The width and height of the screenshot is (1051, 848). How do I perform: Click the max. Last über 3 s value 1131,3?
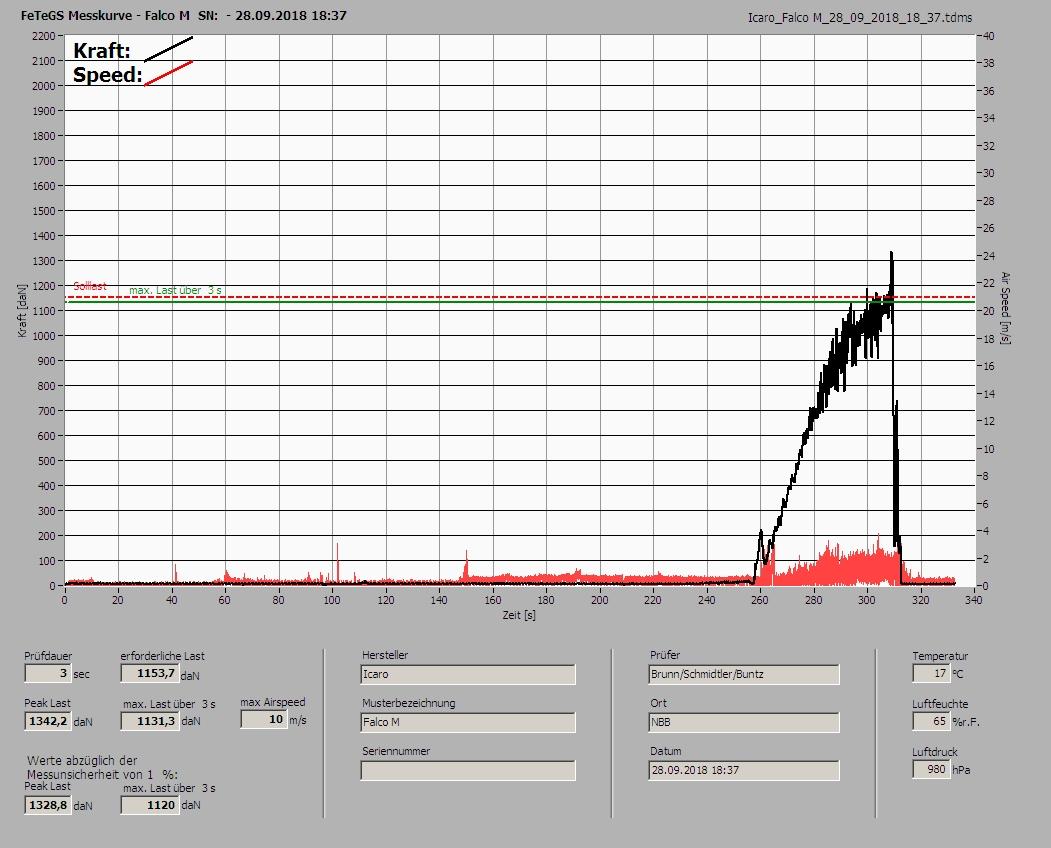click(149, 721)
